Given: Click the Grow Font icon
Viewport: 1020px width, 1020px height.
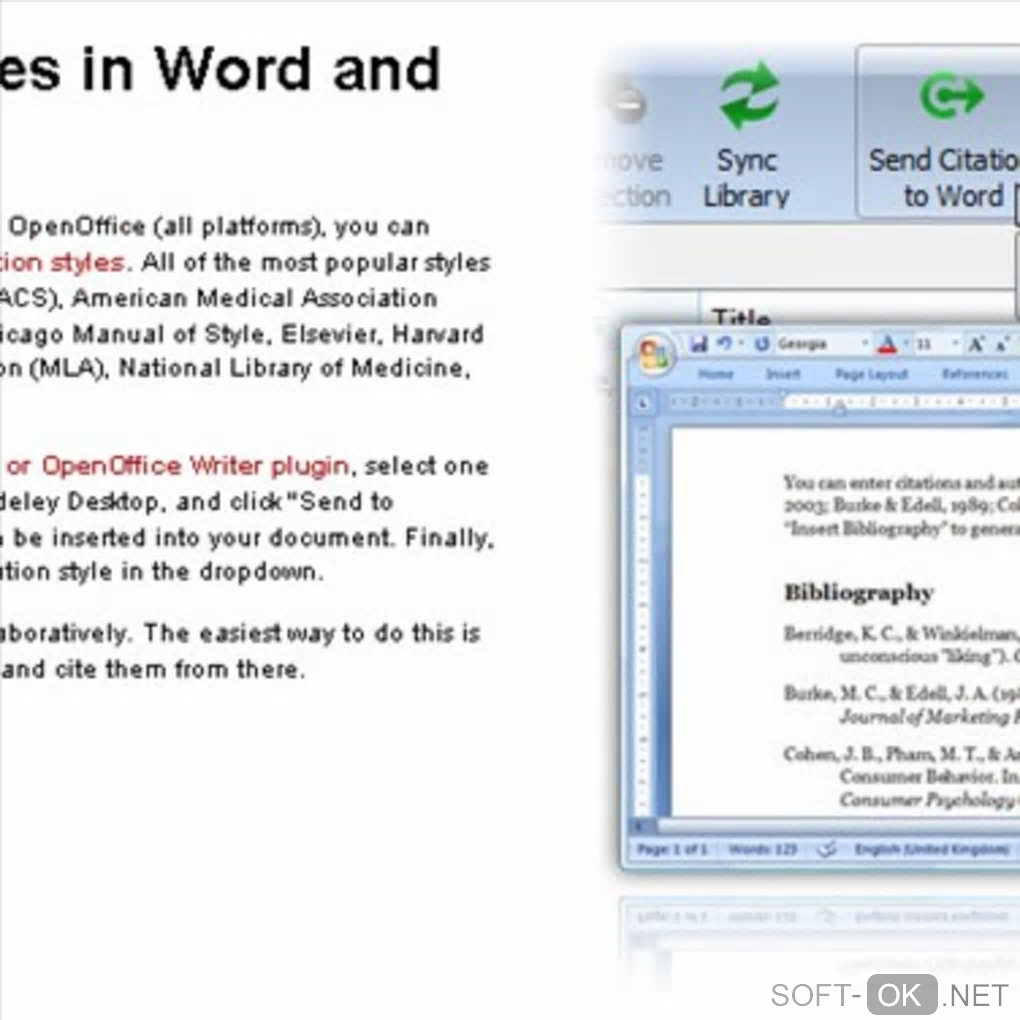Looking at the screenshot, I should (x=975, y=344).
